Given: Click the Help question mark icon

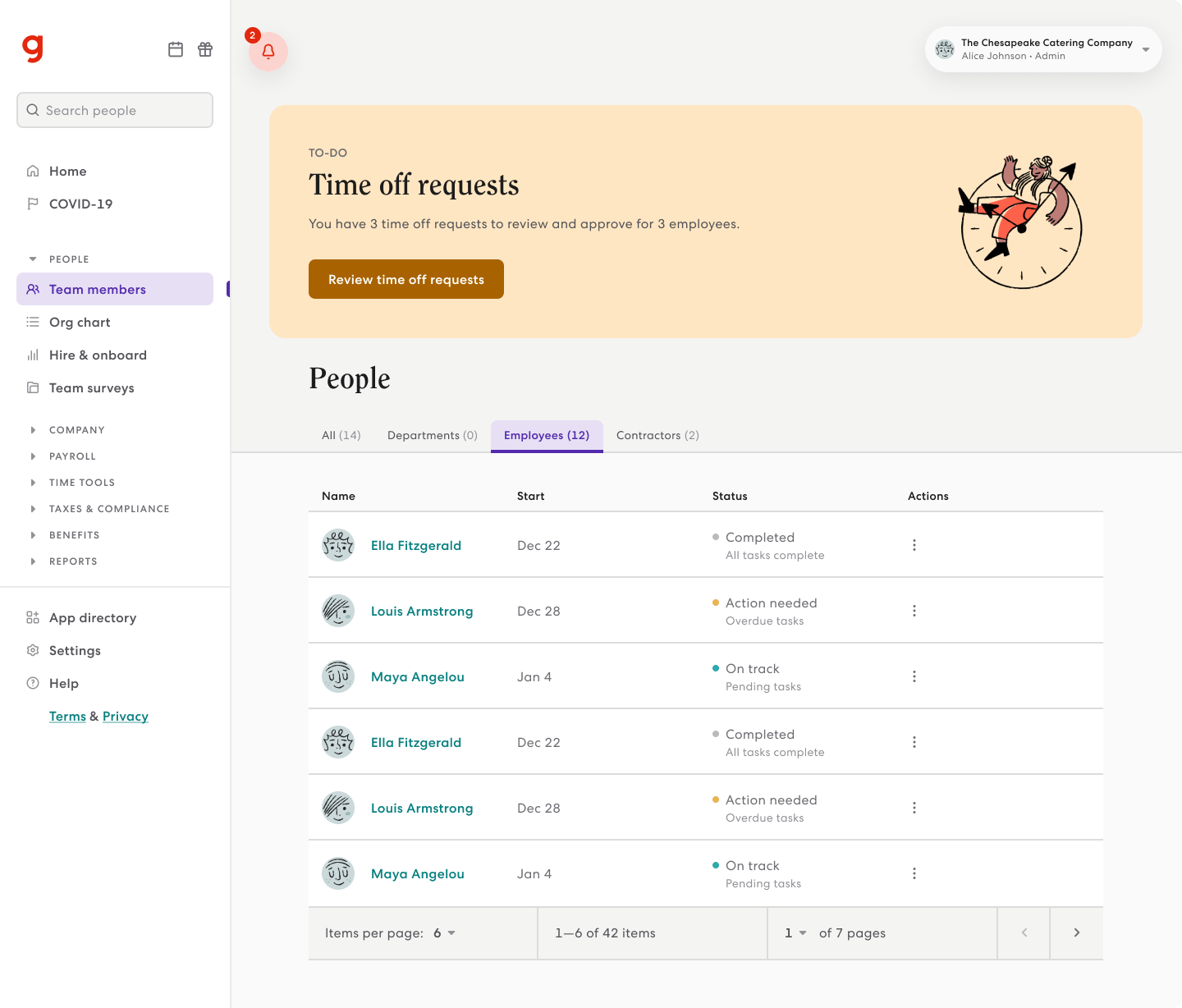Looking at the screenshot, I should point(33,683).
